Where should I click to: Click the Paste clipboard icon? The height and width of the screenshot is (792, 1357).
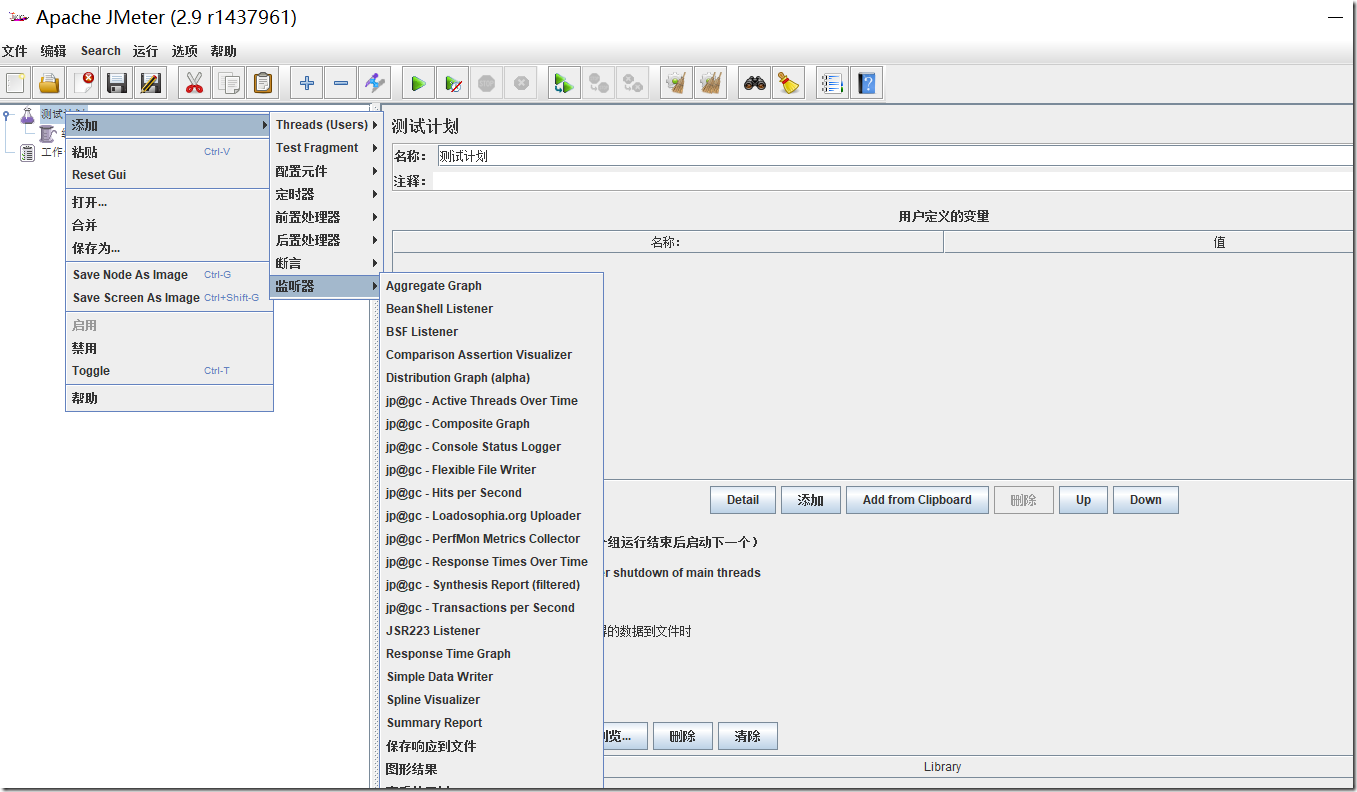pos(263,83)
